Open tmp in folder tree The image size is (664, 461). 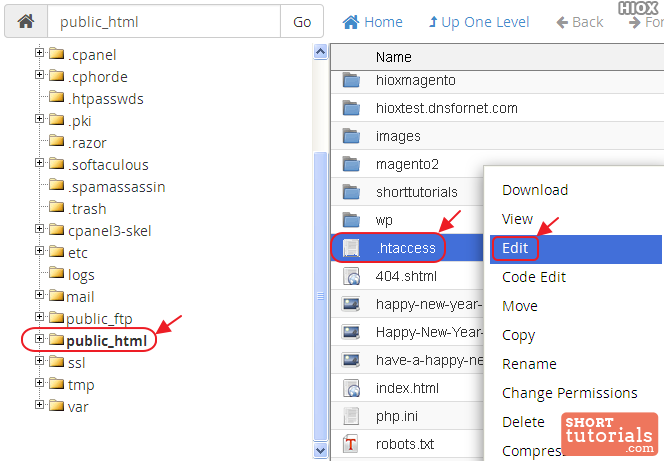(x=81, y=385)
